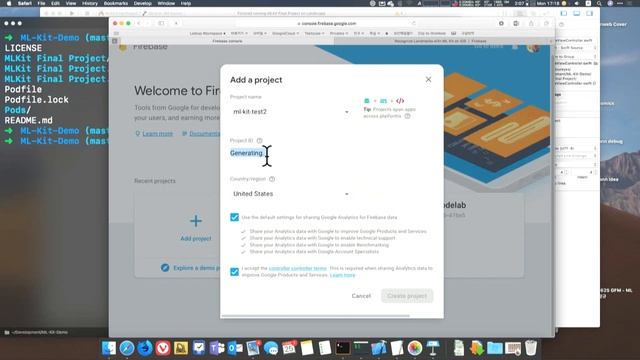Click the Add project card label
The width and height of the screenshot is (640, 360).
point(196,238)
